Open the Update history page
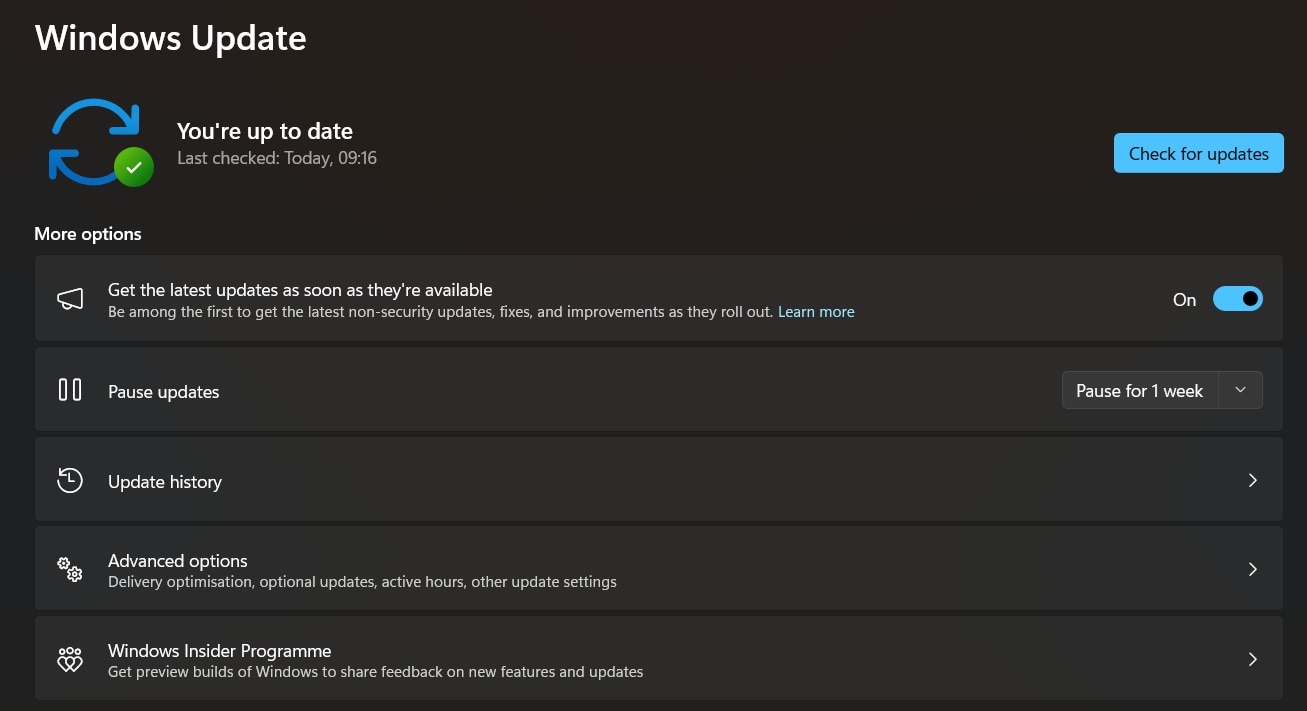Image resolution: width=1307 pixels, height=711 pixels. pos(660,480)
